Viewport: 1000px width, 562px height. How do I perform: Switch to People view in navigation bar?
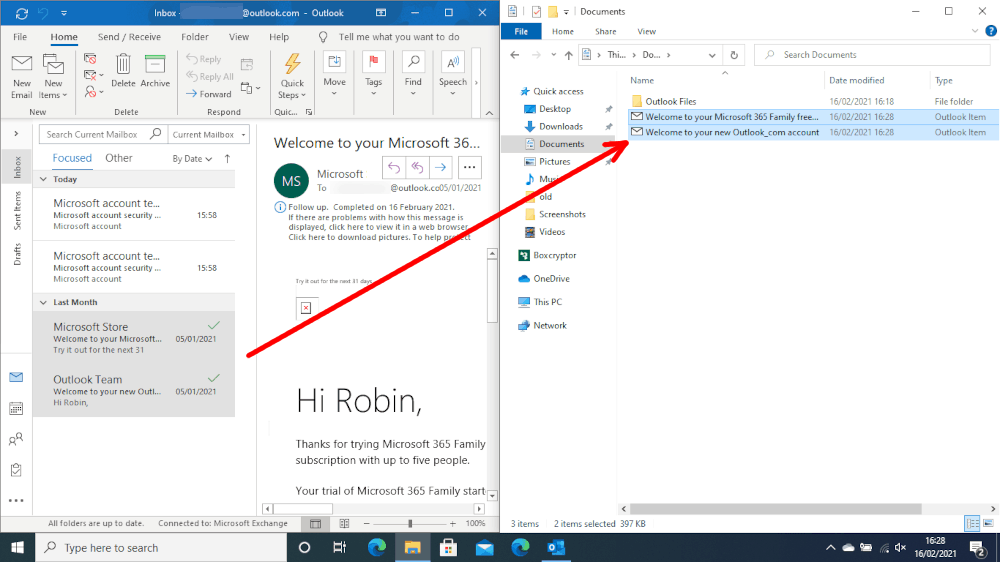(17, 439)
